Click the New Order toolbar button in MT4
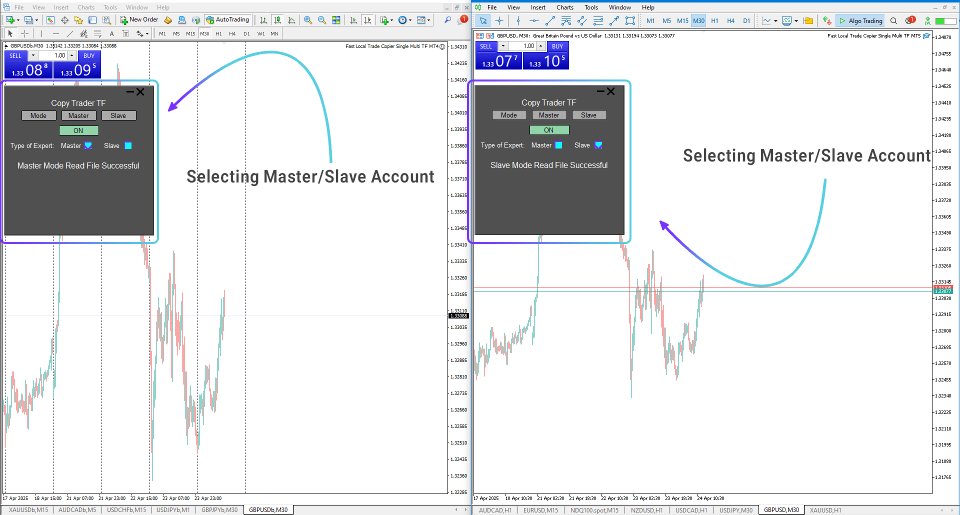960x515 pixels. coord(139,20)
